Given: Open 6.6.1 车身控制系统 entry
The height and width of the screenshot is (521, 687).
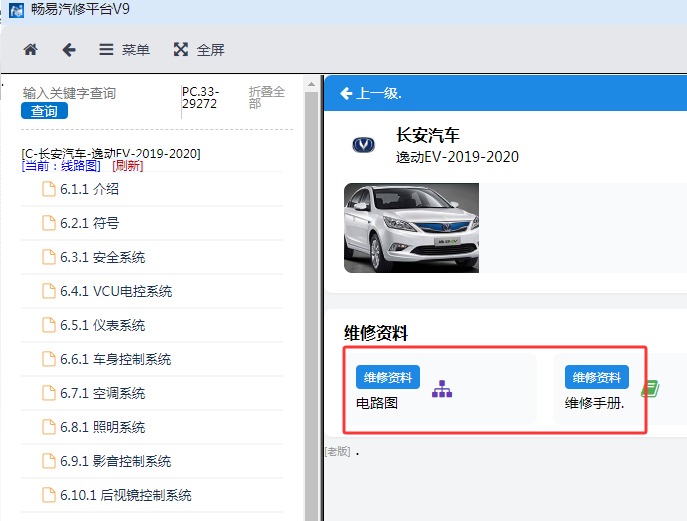Looking at the screenshot, I should pyautogui.click(x=152, y=359).
